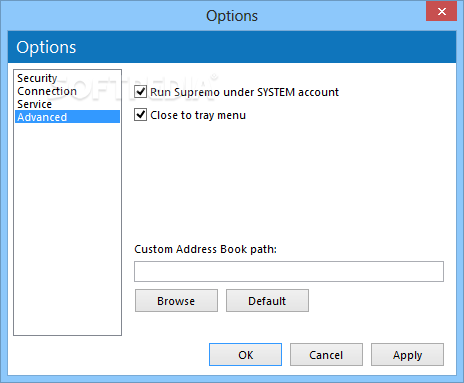Apply the current option changes
The height and width of the screenshot is (383, 464).
tap(407, 355)
